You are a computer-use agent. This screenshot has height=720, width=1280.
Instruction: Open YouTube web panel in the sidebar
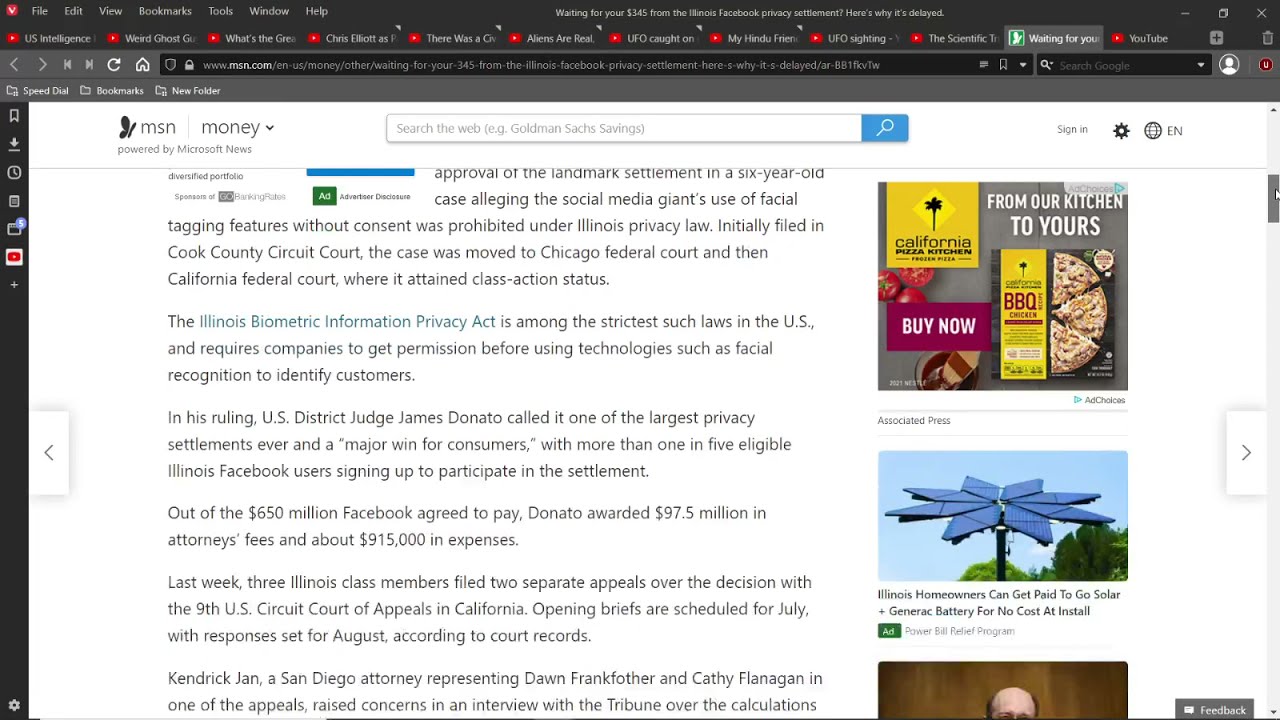pos(14,257)
